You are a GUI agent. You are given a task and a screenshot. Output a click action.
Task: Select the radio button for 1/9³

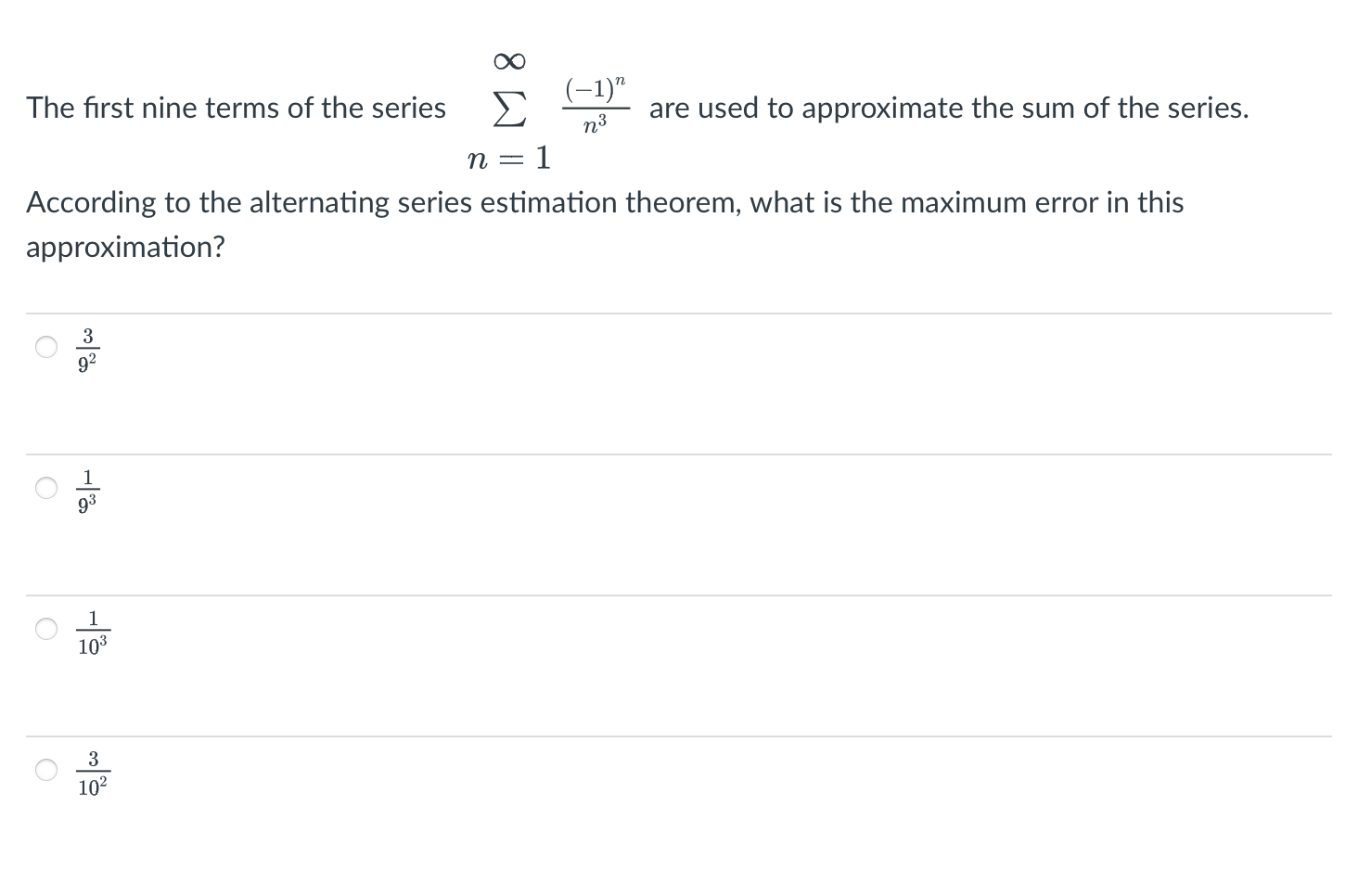(45, 488)
